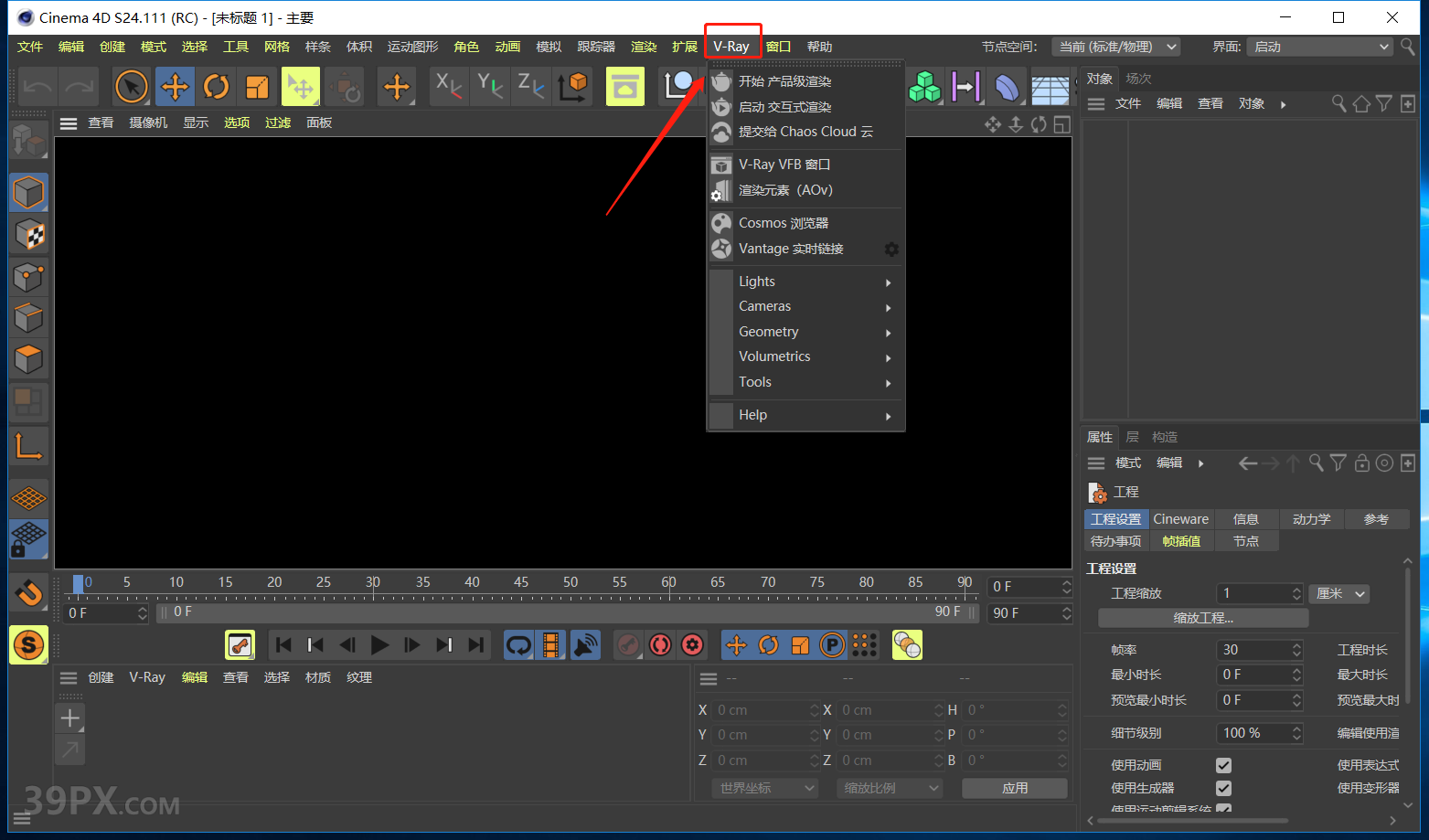Click the Undo arrow in toolbar
This screenshot has height=840, width=1429.
(38, 87)
